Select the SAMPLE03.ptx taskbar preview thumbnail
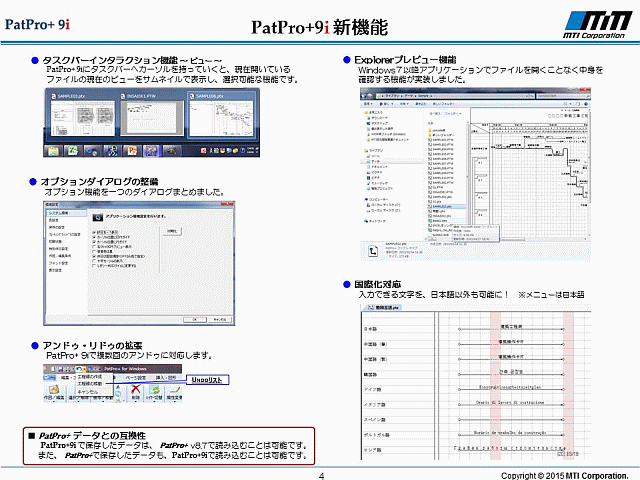Viewport: 640px width, 480px height. tap(83, 114)
